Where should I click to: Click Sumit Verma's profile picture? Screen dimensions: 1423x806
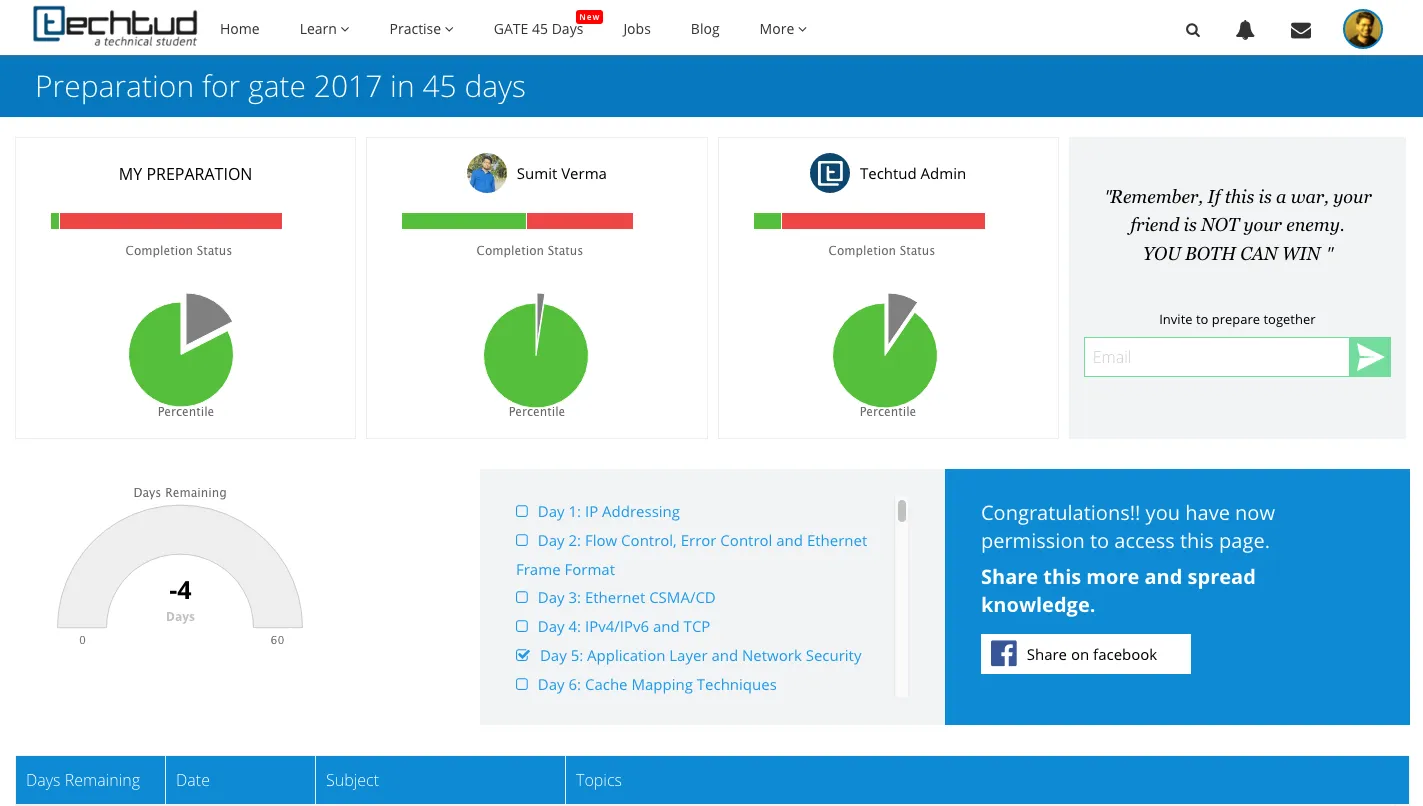tap(487, 173)
